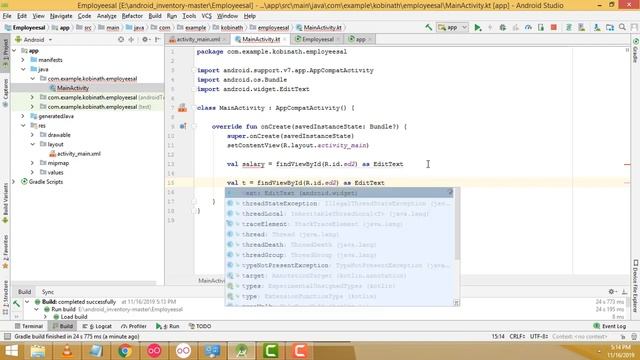Image resolution: width=640 pixels, height=360 pixels.
Task: Open the app run configuration dropdown
Action: tap(452, 27)
